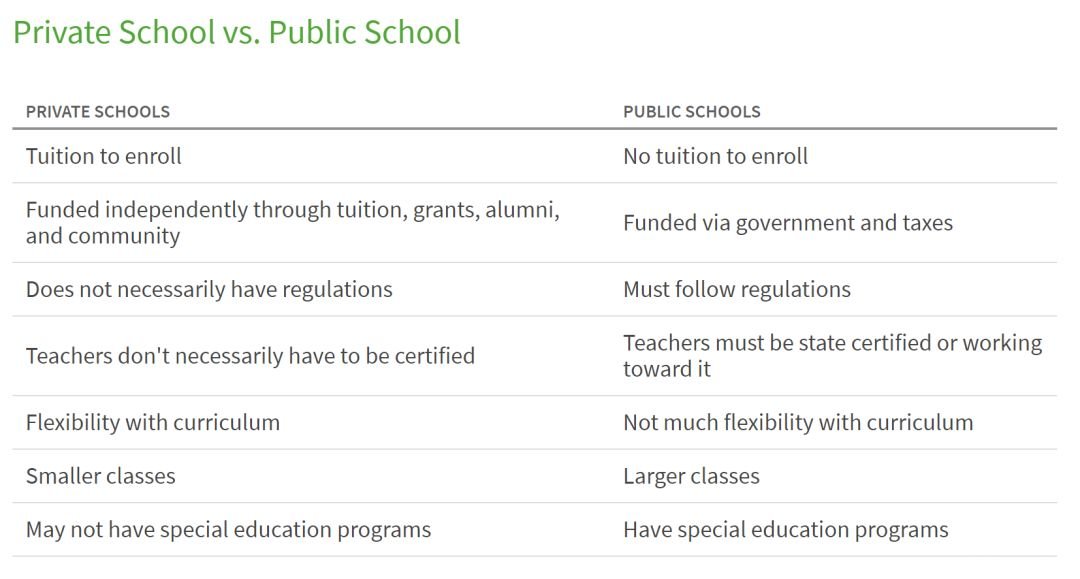Select 'May not have special education programs'
This screenshot has width=1080, height=579.
(229, 529)
